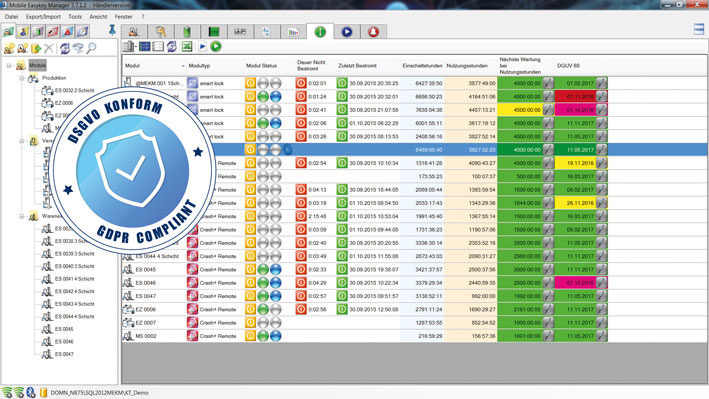Click the green round play button
This screenshot has width=709, height=399.
[x=216, y=46]
